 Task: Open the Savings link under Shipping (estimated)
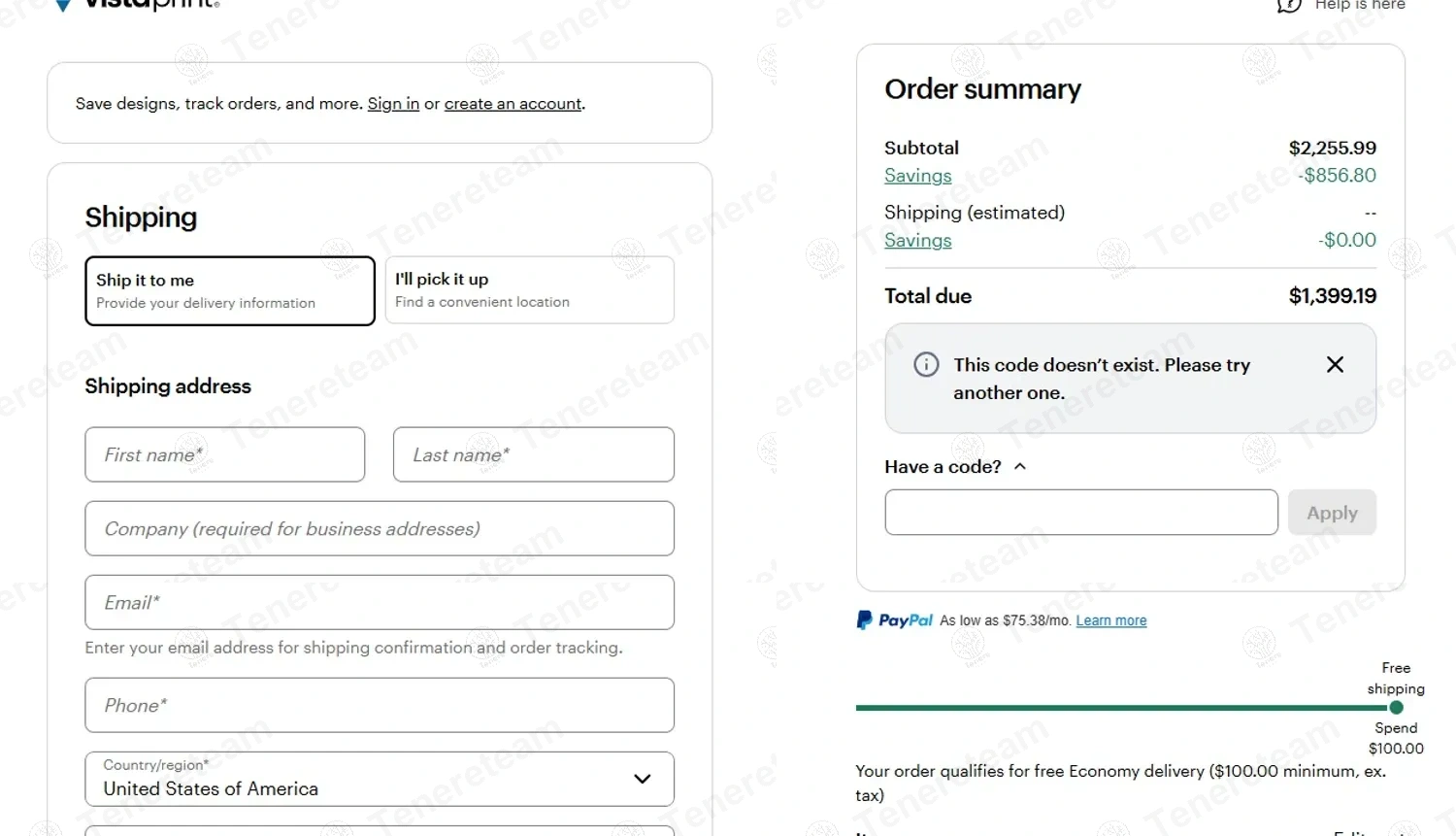tap(917, 241)
